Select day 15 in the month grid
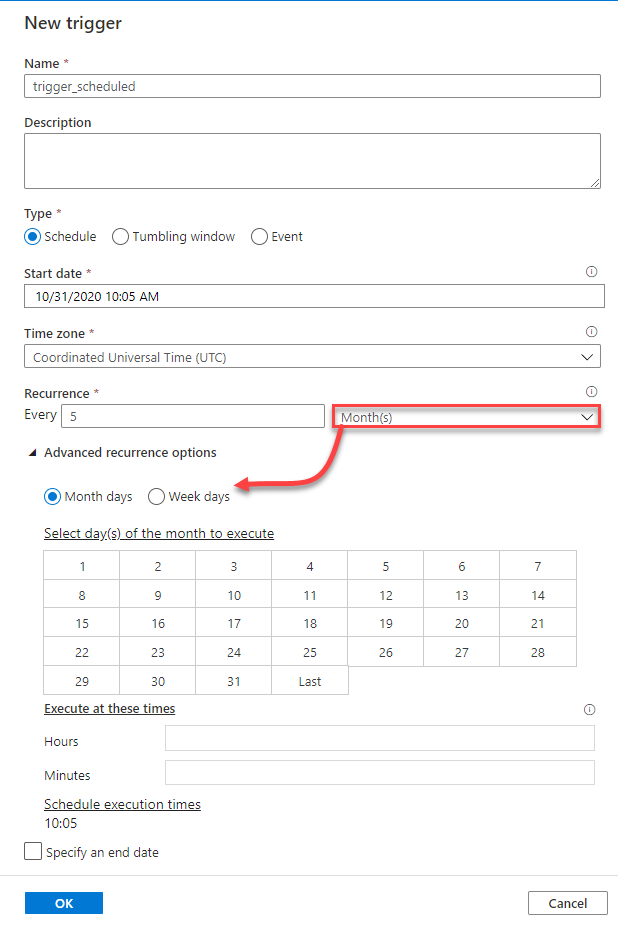Screen dimensions: 618x925 [x=82, y=623]
